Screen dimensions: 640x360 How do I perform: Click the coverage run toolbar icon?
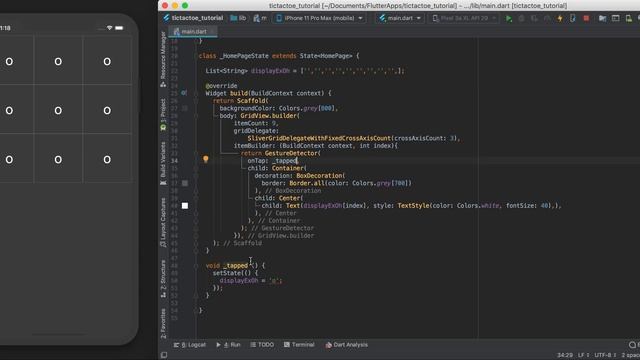tap(534, 18)
